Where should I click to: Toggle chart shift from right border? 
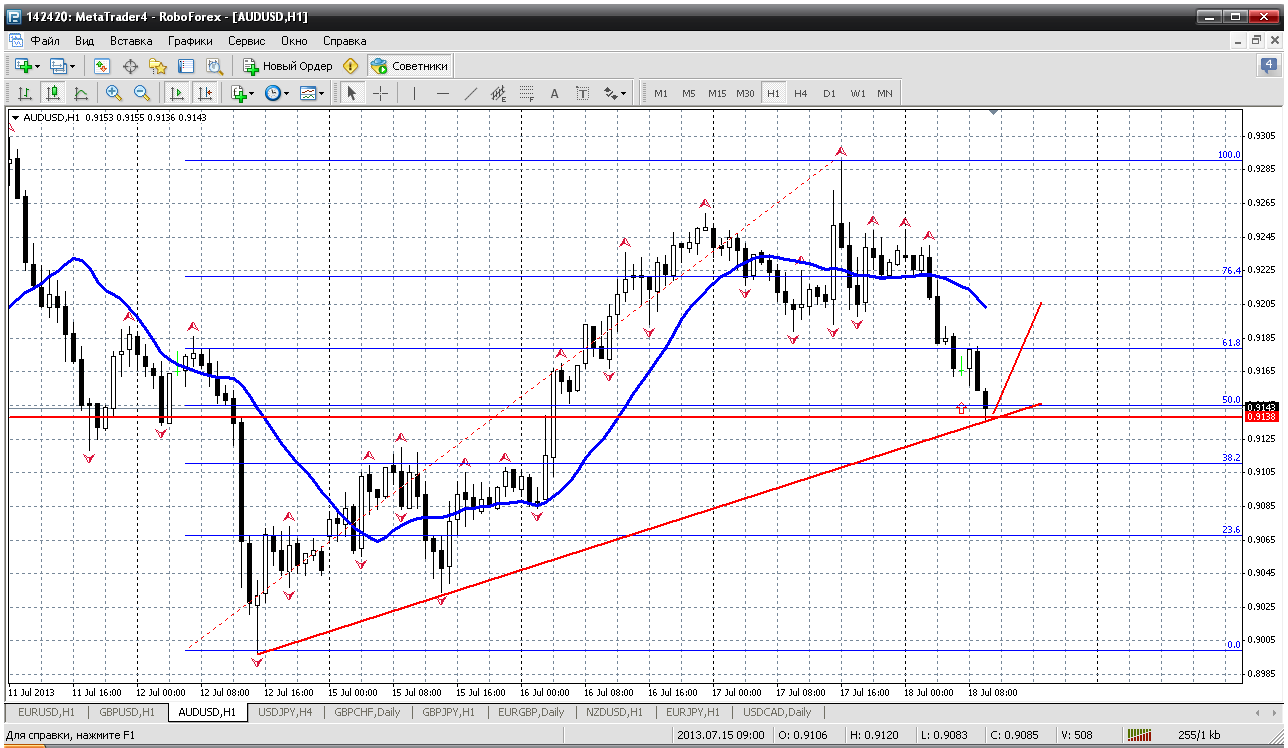[x=205, y=93]
